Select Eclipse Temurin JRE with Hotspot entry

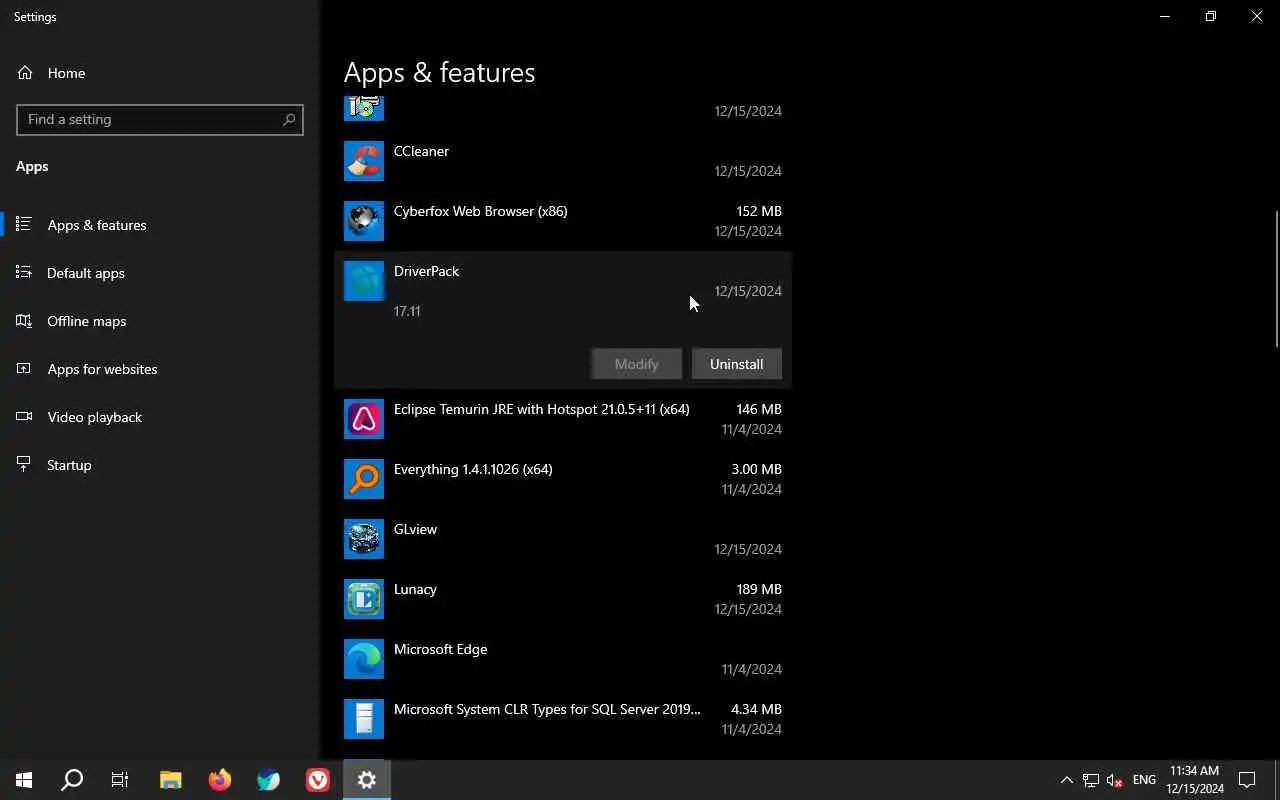[x=542, y=409]
